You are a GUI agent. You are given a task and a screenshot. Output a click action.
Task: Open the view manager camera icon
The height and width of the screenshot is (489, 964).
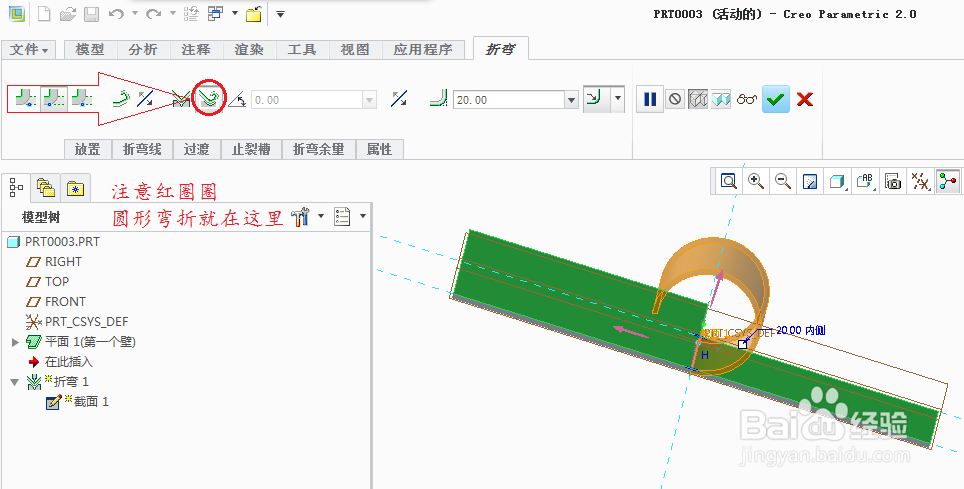[893, 181]
